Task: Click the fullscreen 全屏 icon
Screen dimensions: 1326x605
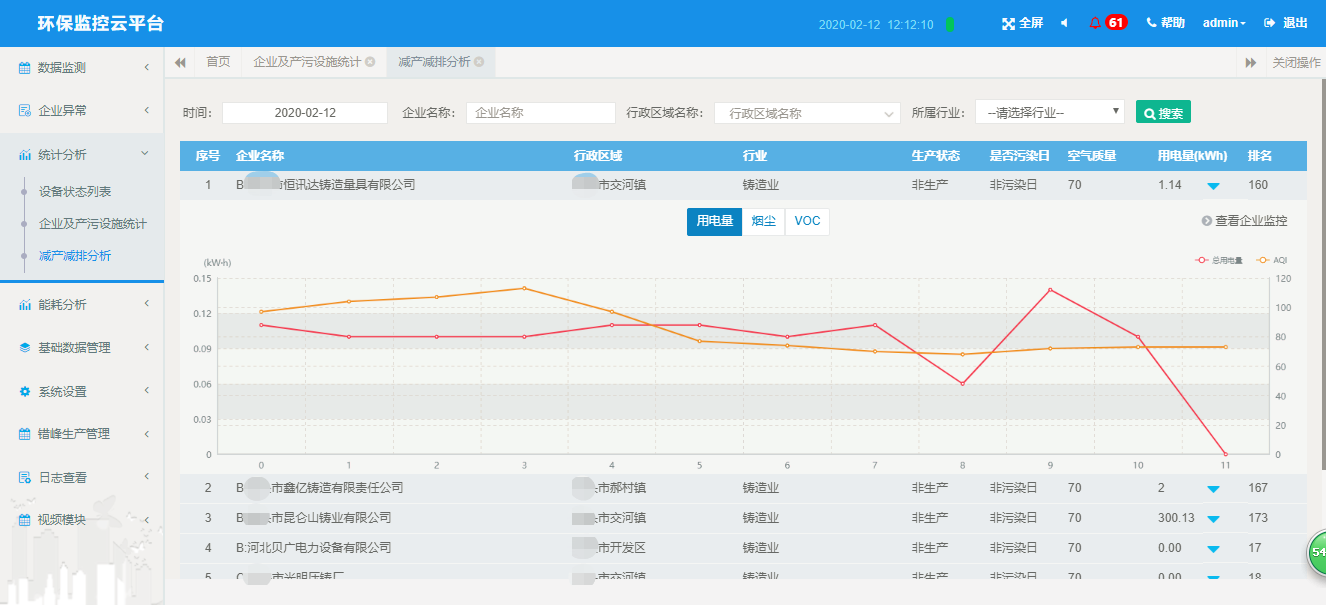Action: (x=1008, y=23)
